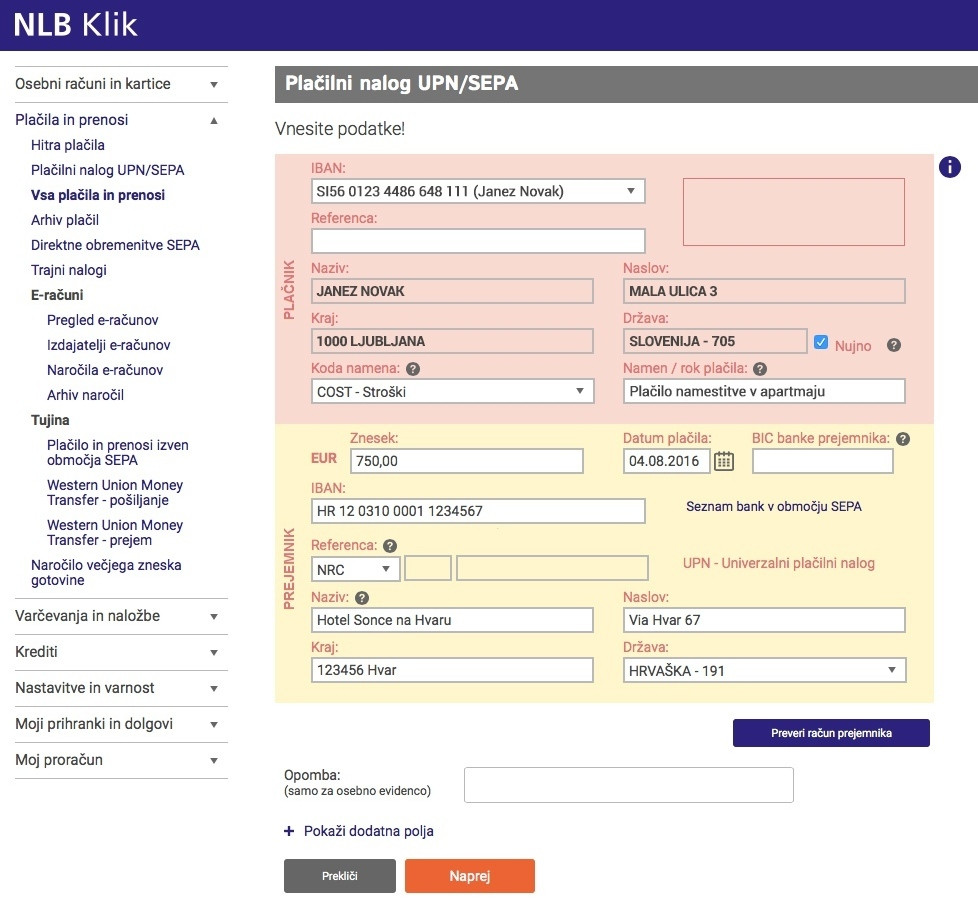Click recipient Kraj field 123456 Hvar
This screenshot has height=905, width=978.
click(x=452, y=670)
